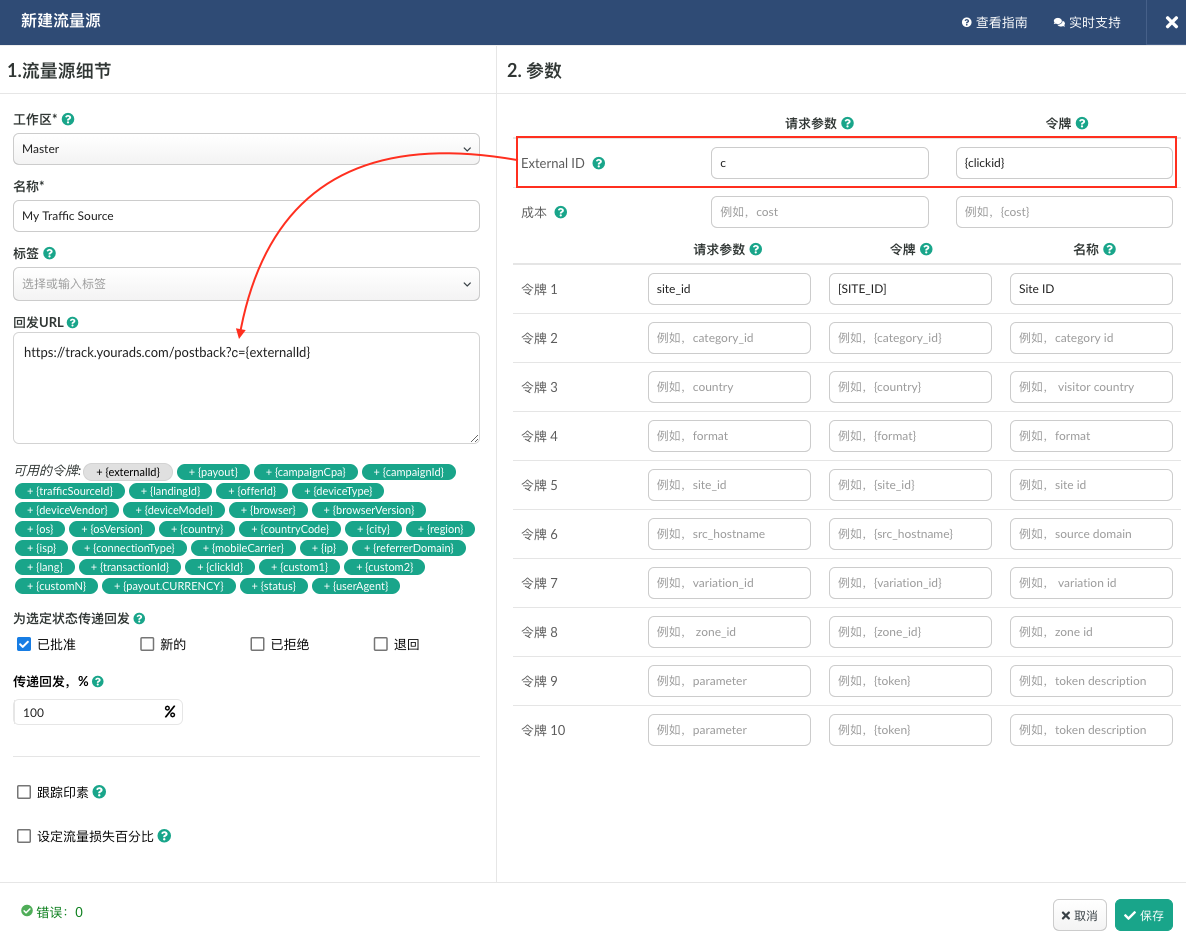Click the help icon beside External ID
This screenshot has height=941, width=1186.
pyautogui.click(x=599, y=163)
